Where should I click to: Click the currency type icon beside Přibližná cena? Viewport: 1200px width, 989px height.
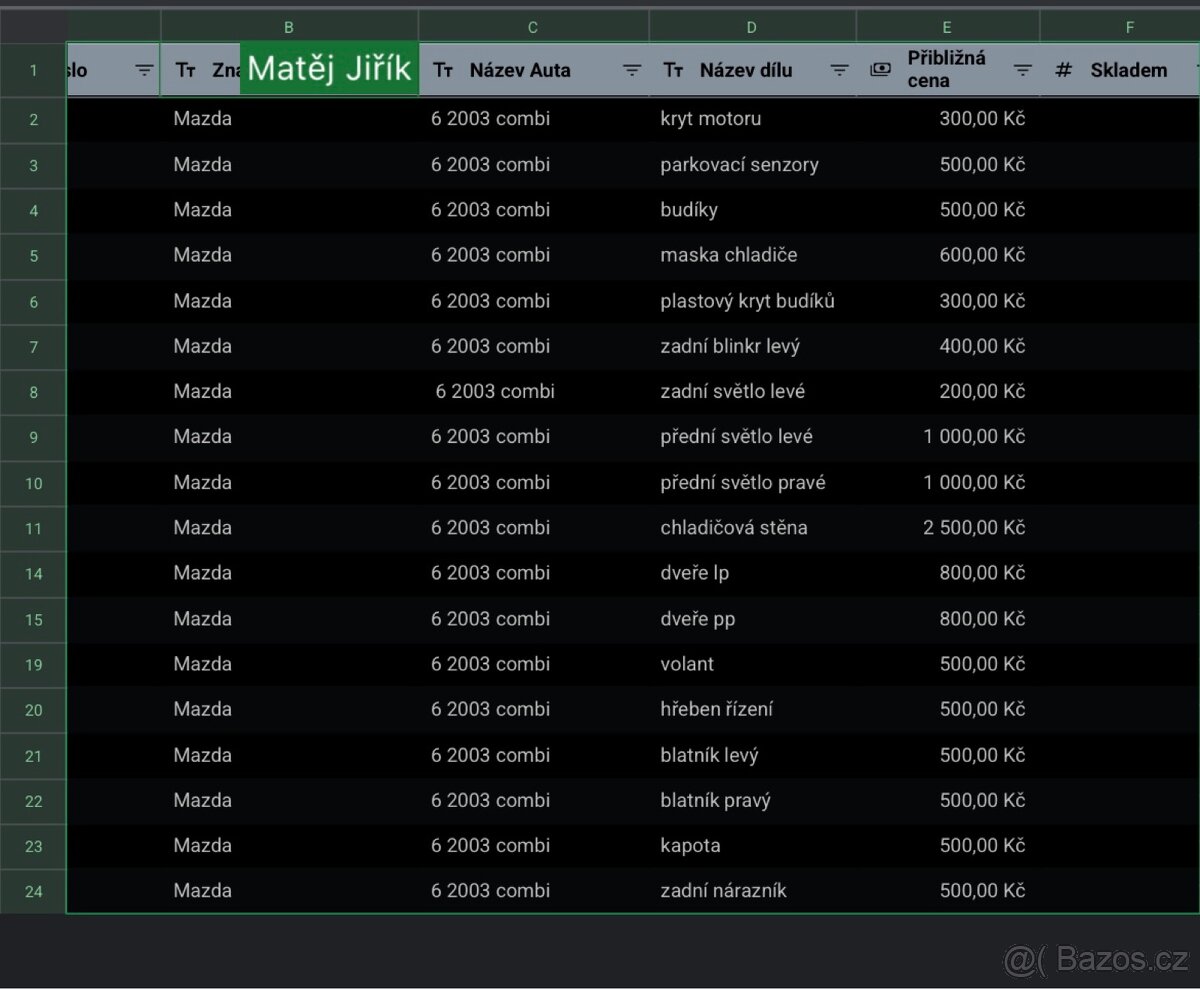[880, 70]
